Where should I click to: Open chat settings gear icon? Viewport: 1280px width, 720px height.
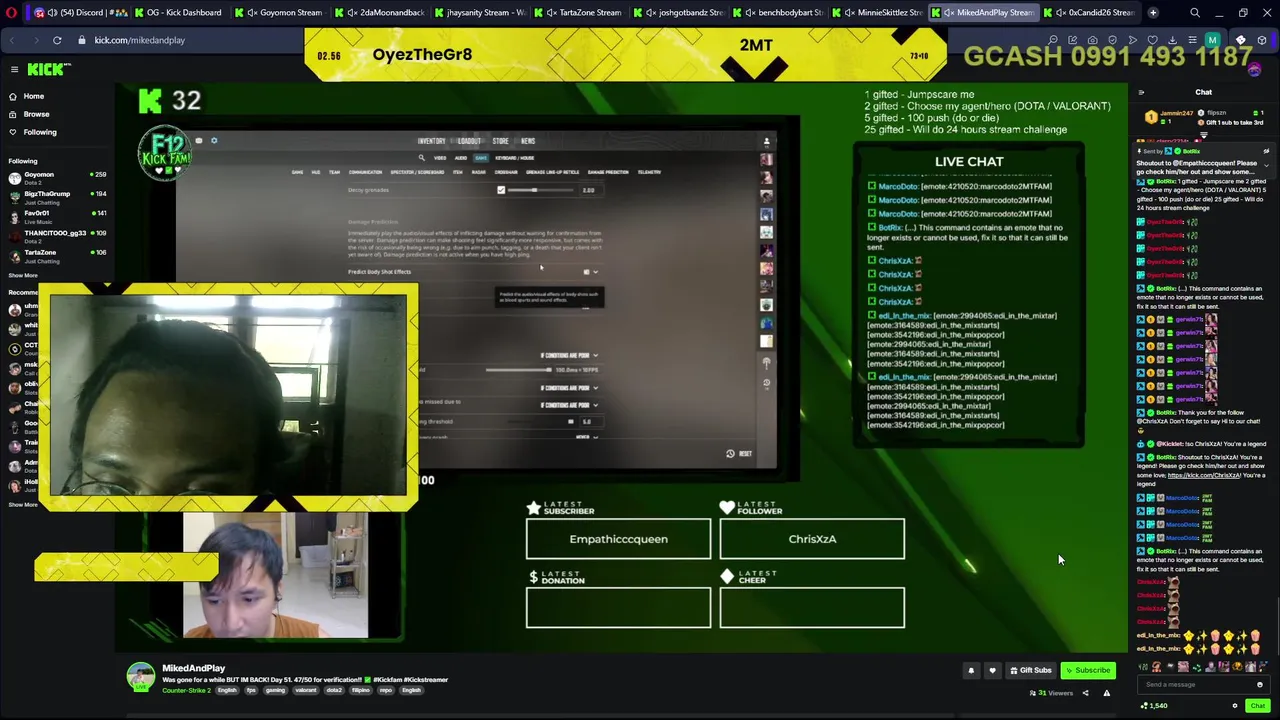1235,706
